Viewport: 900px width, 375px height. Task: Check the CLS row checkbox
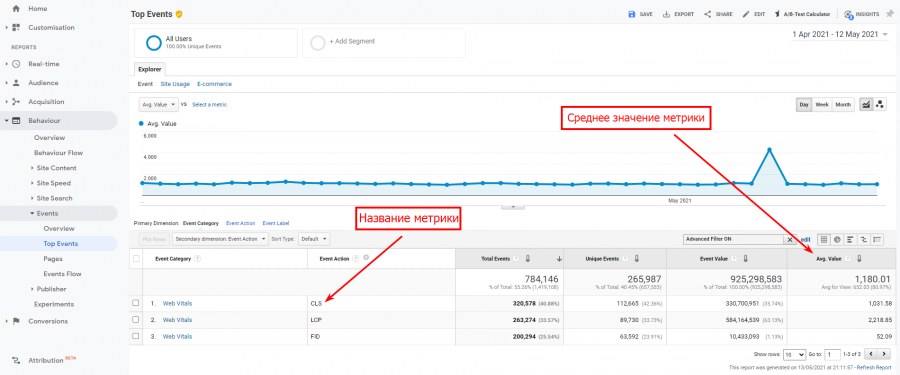[135, 303]
